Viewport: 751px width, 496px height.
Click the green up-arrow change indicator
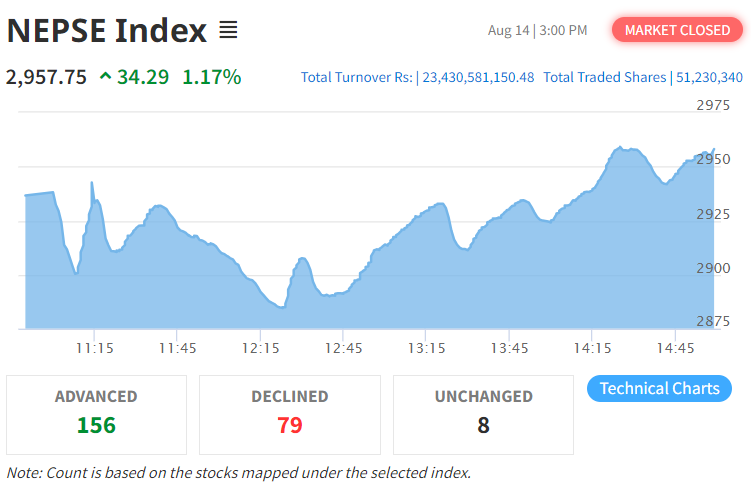pyautogui.click(x=106, y=77)
